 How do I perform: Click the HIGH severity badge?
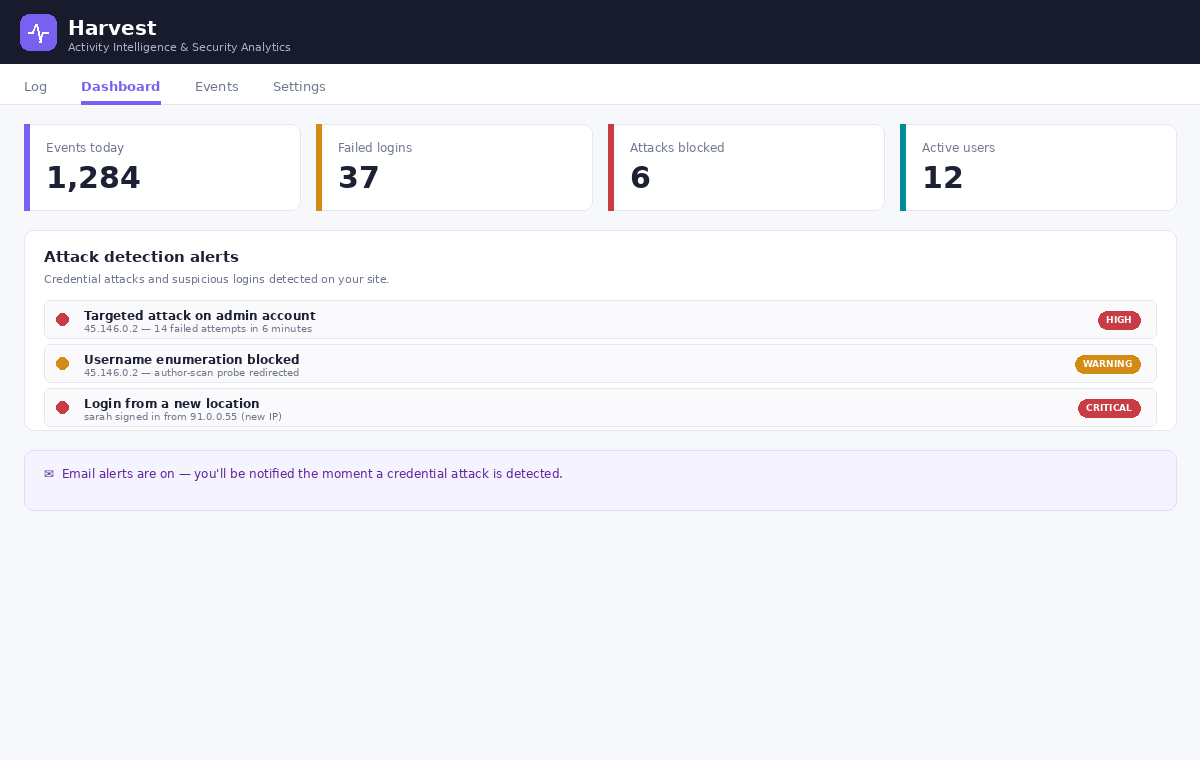pos(1119,320)
